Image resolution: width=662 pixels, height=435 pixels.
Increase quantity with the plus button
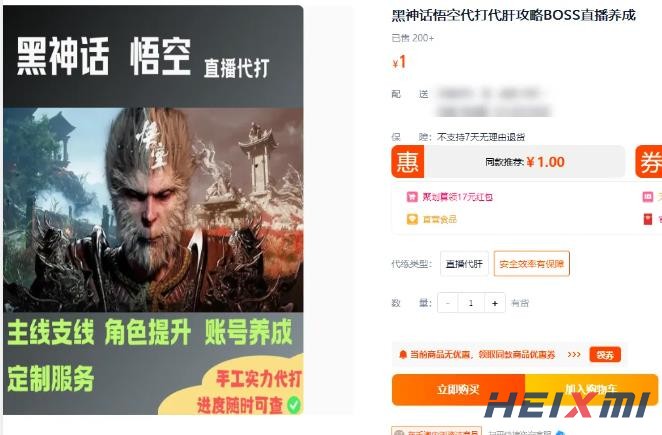[x=495, y=303]
